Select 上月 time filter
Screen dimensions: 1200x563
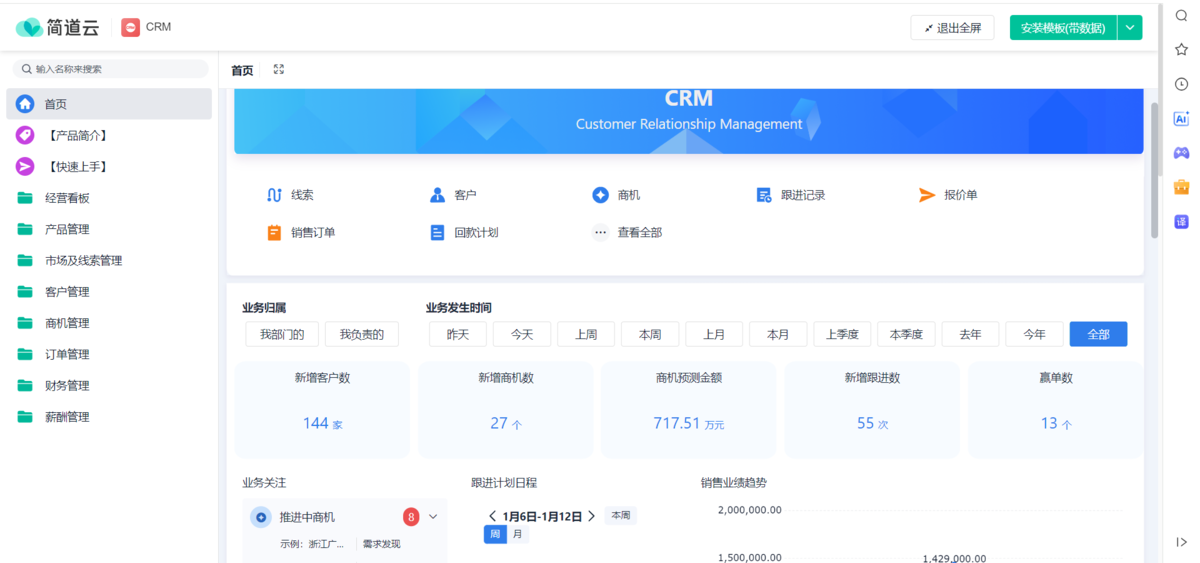click(x=714, y=334)
